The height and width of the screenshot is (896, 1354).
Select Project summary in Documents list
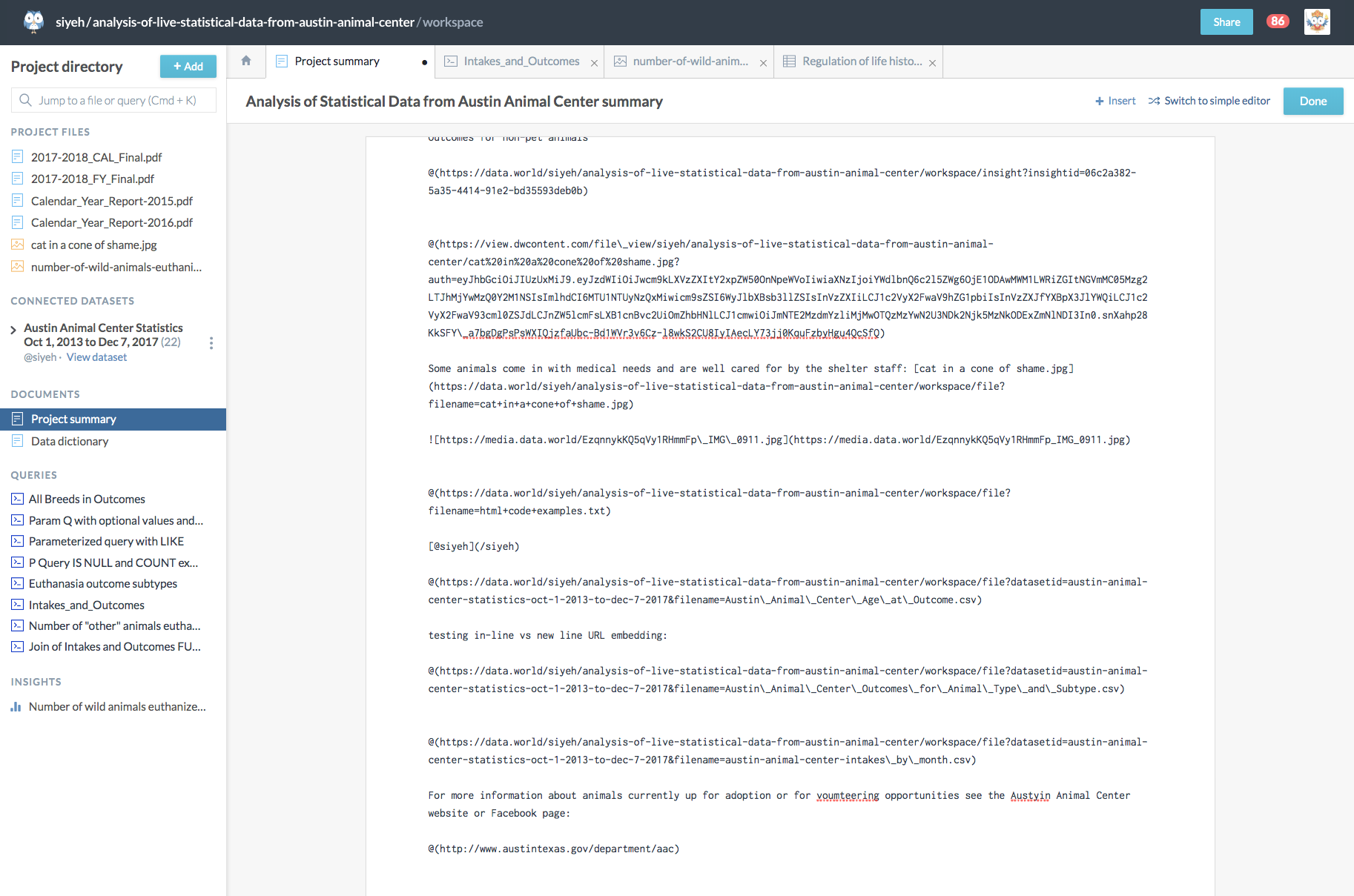pyautogui.click(x=113, y=419)
